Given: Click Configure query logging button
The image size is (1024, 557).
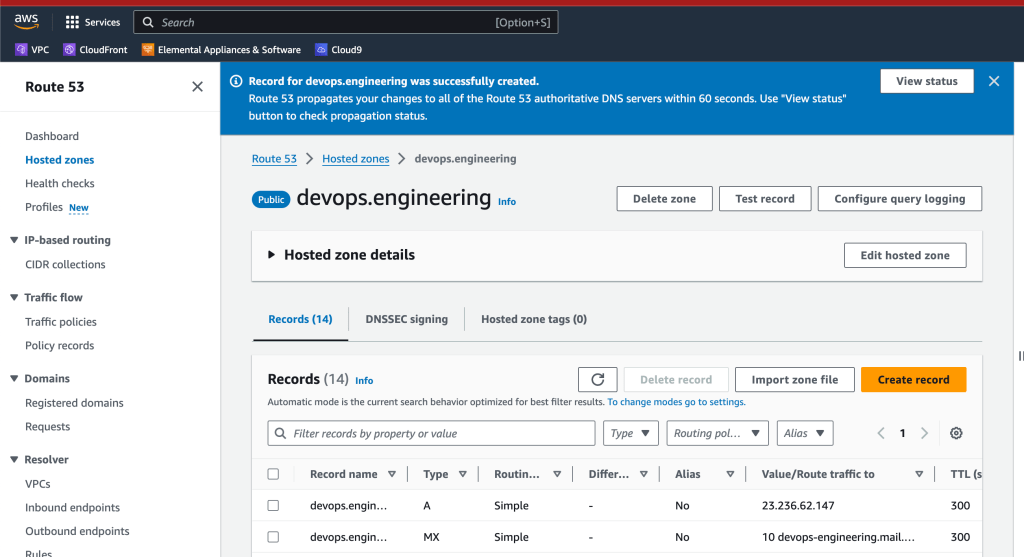Looking at the screenshot, I should 899,199.
